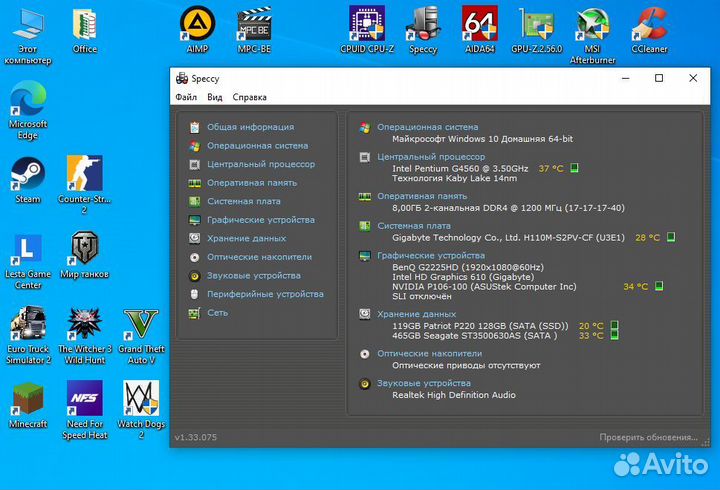The height and width of the screenshot is (490, 720).
Task: Open the Вид menu
Action: click(215, 97)
